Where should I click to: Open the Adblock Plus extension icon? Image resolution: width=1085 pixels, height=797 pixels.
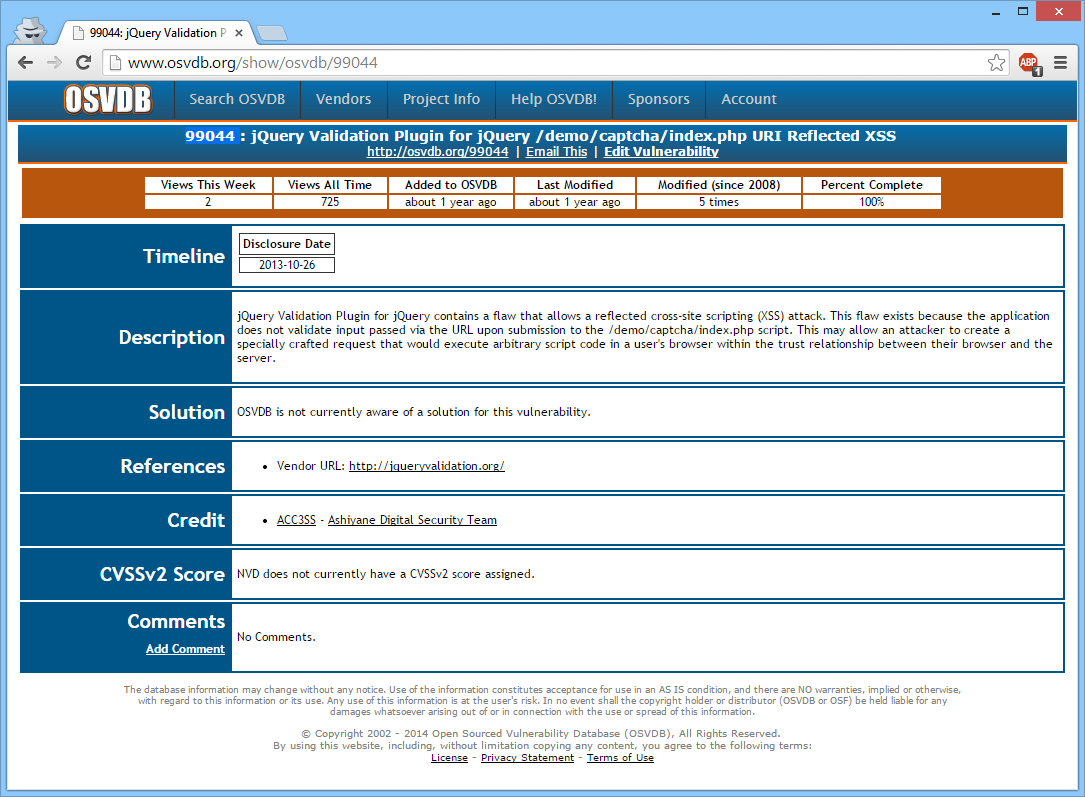point(1030,63)
